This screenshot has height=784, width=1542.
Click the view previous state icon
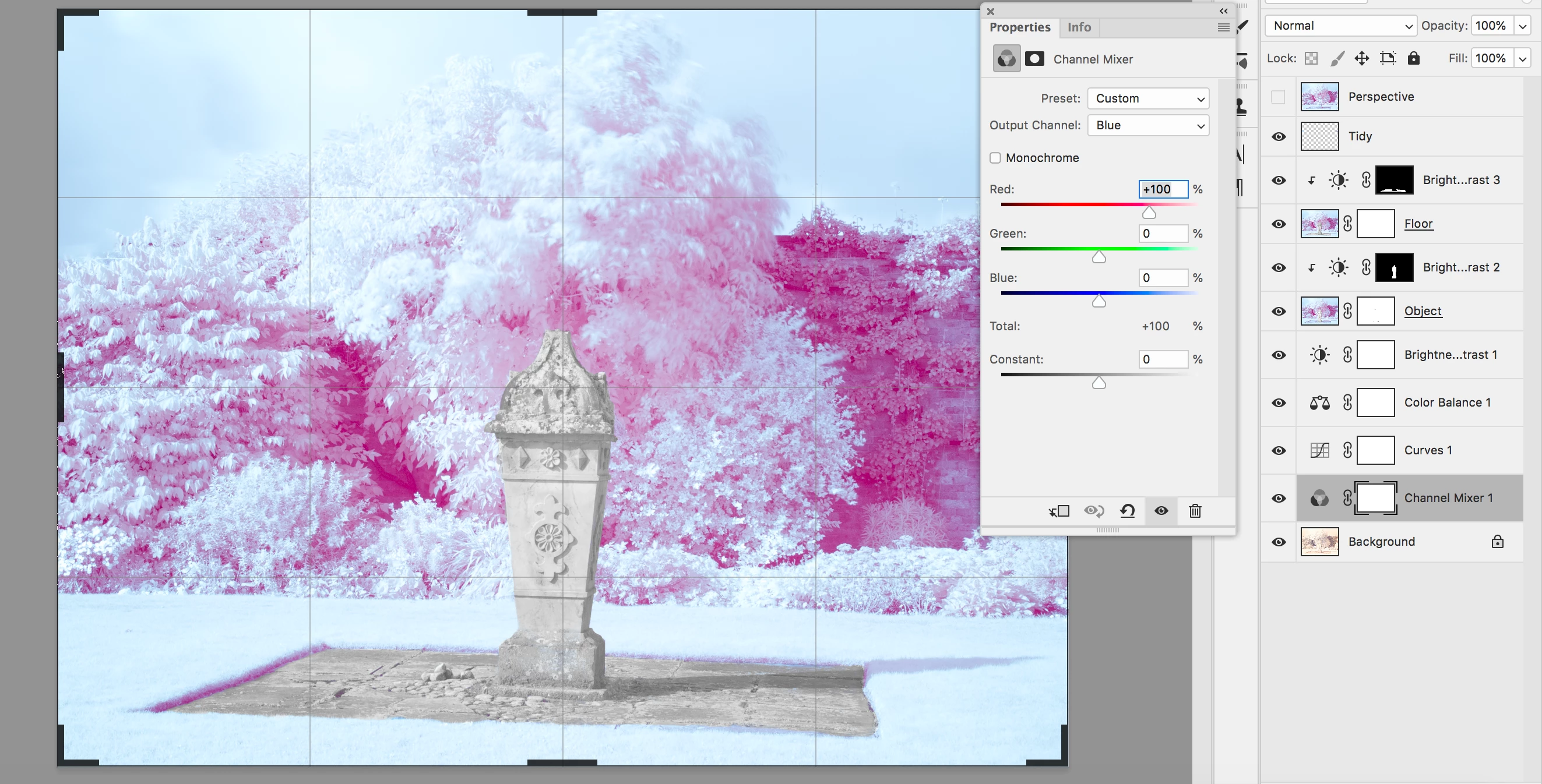tap(1094, 510)
